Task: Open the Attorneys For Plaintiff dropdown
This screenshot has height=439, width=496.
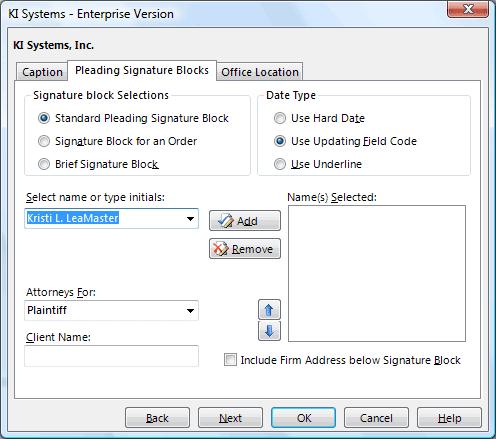Action: click(190, 311)
